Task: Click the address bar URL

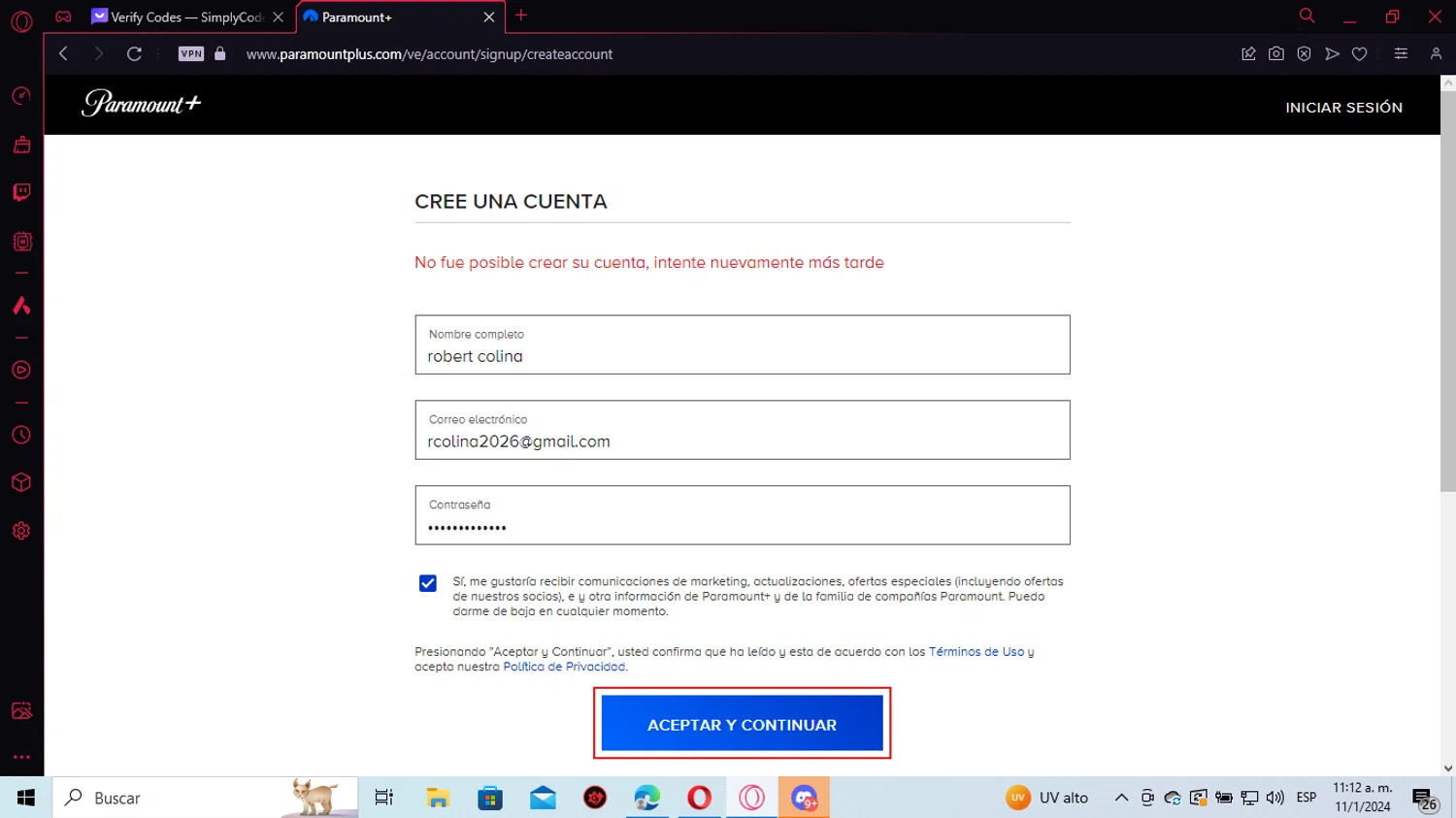Action: [429, 54]
